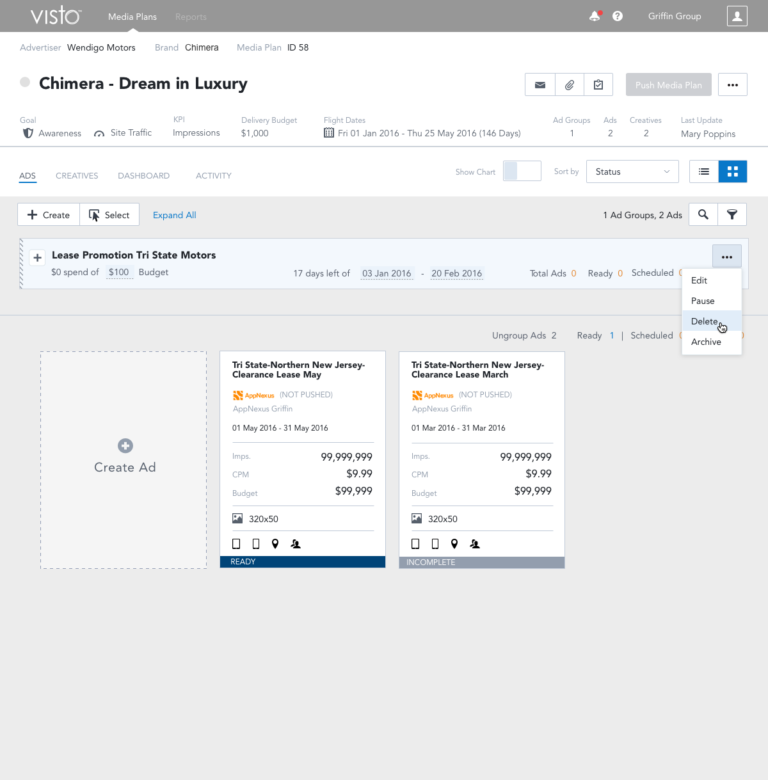Viewport: 768px width, 780px height.
Task: Click the plus icon in Create Ad card
Action: click(125, 446)
